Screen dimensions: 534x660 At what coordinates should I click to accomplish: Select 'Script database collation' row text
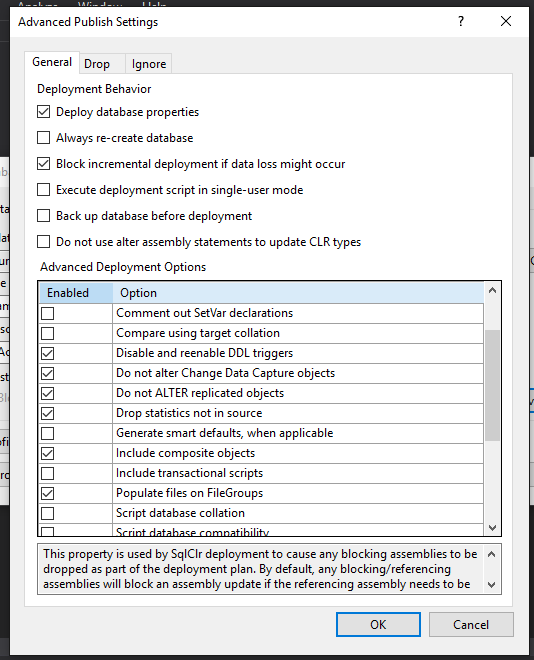pos(181,513)
